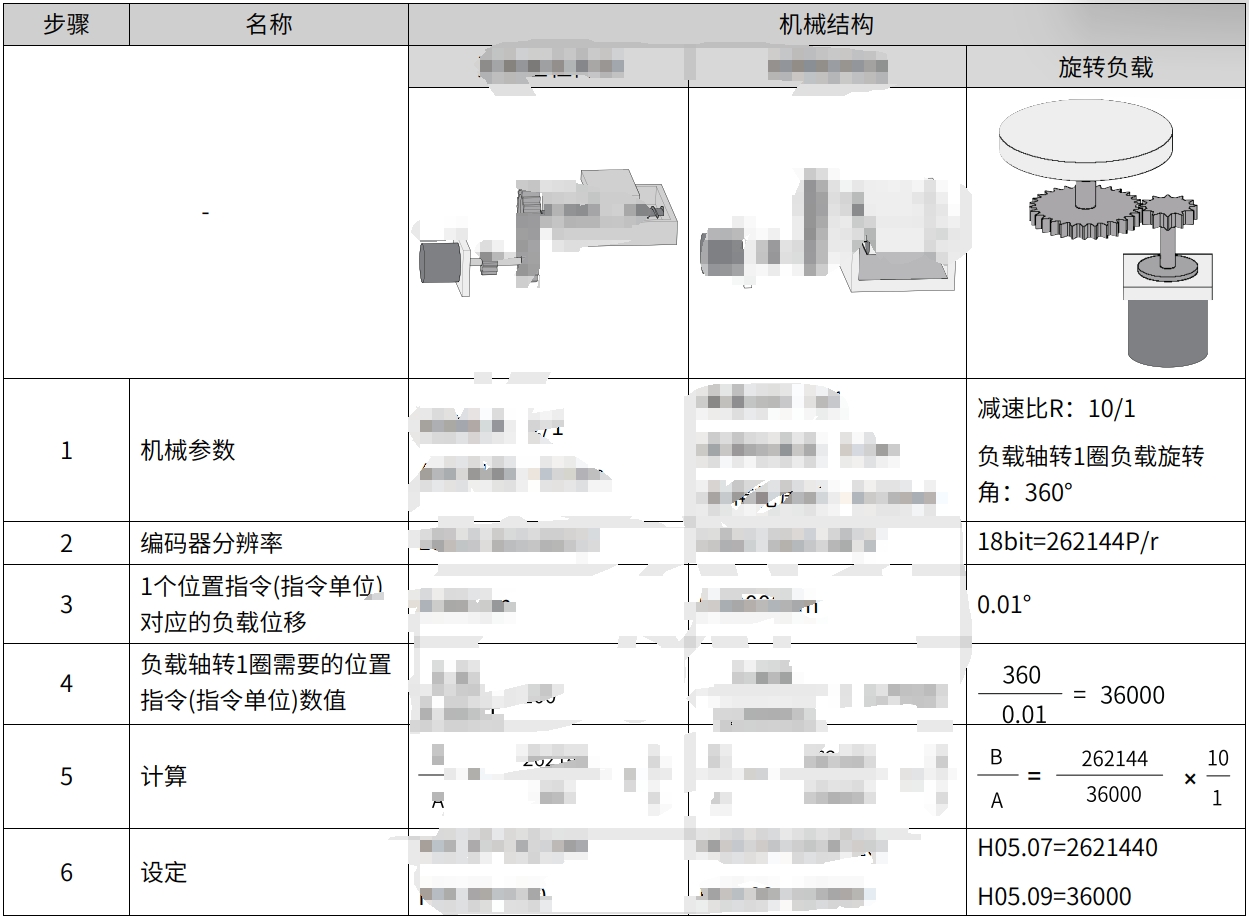Click the H05.09=36000 setting
This screenshot has height=921, width=1249.
point(1054,896)
